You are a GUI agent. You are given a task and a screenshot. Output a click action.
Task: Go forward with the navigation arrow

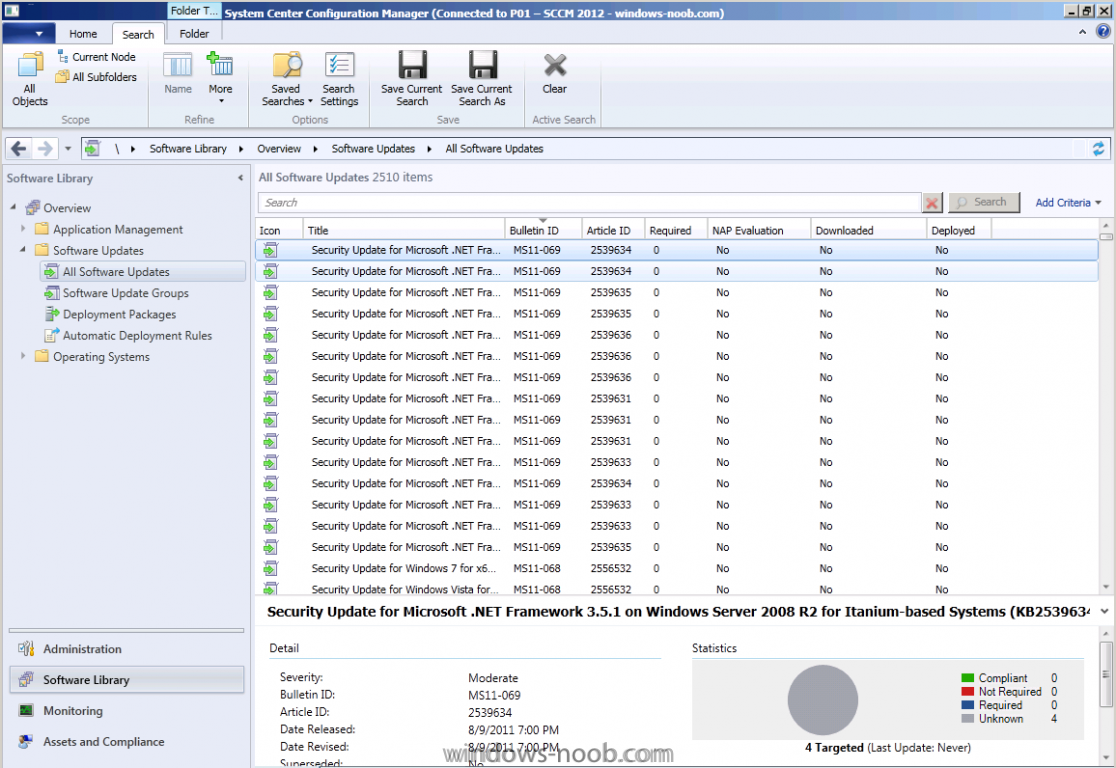pos(44,148)
